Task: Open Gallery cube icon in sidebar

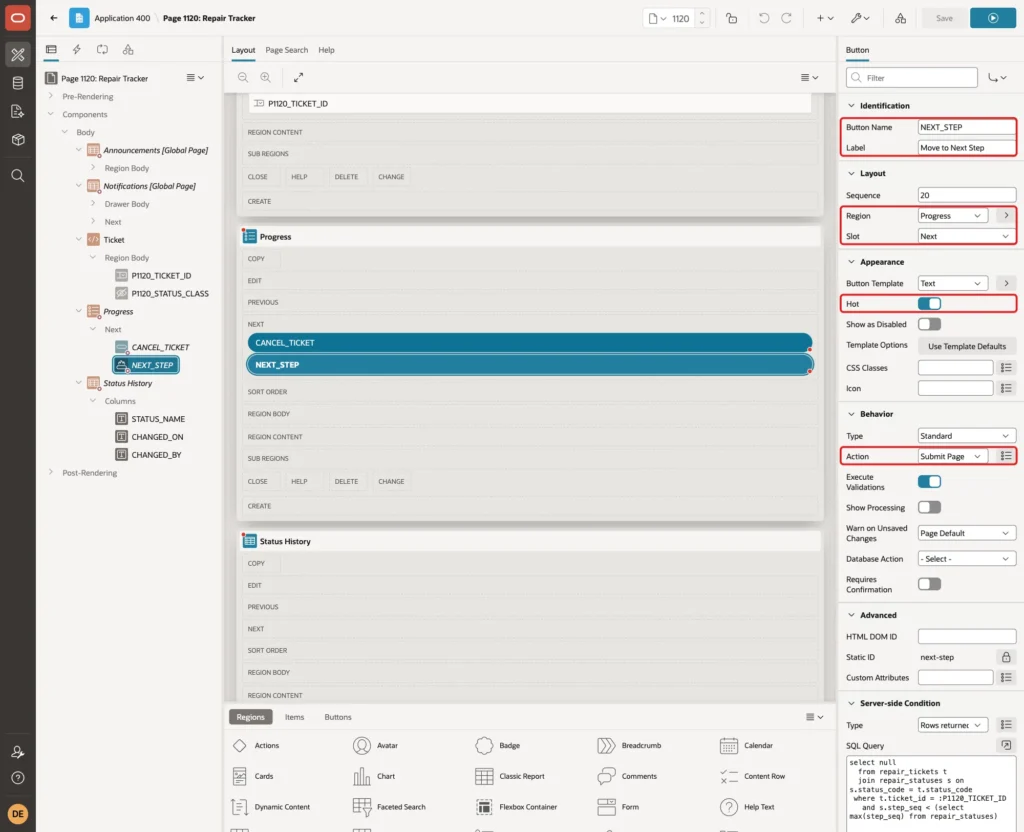Action: tap(18, 140)
